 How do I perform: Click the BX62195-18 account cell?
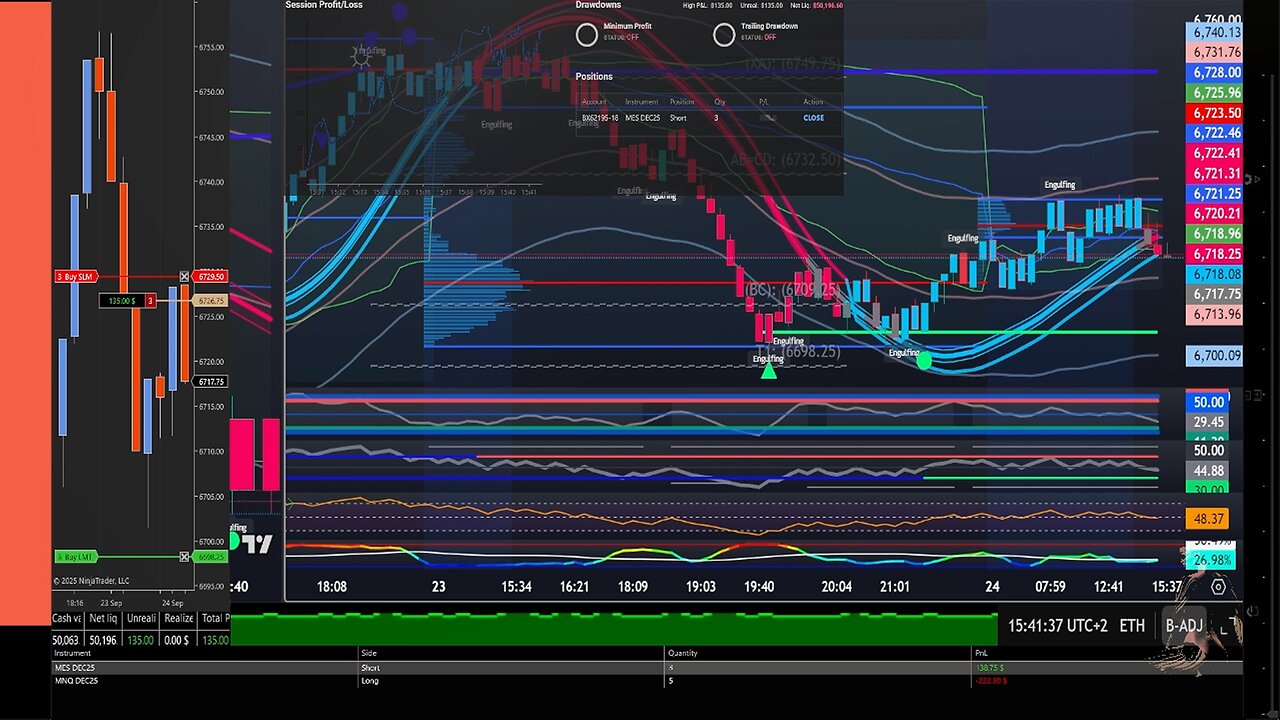coord(601,118)
